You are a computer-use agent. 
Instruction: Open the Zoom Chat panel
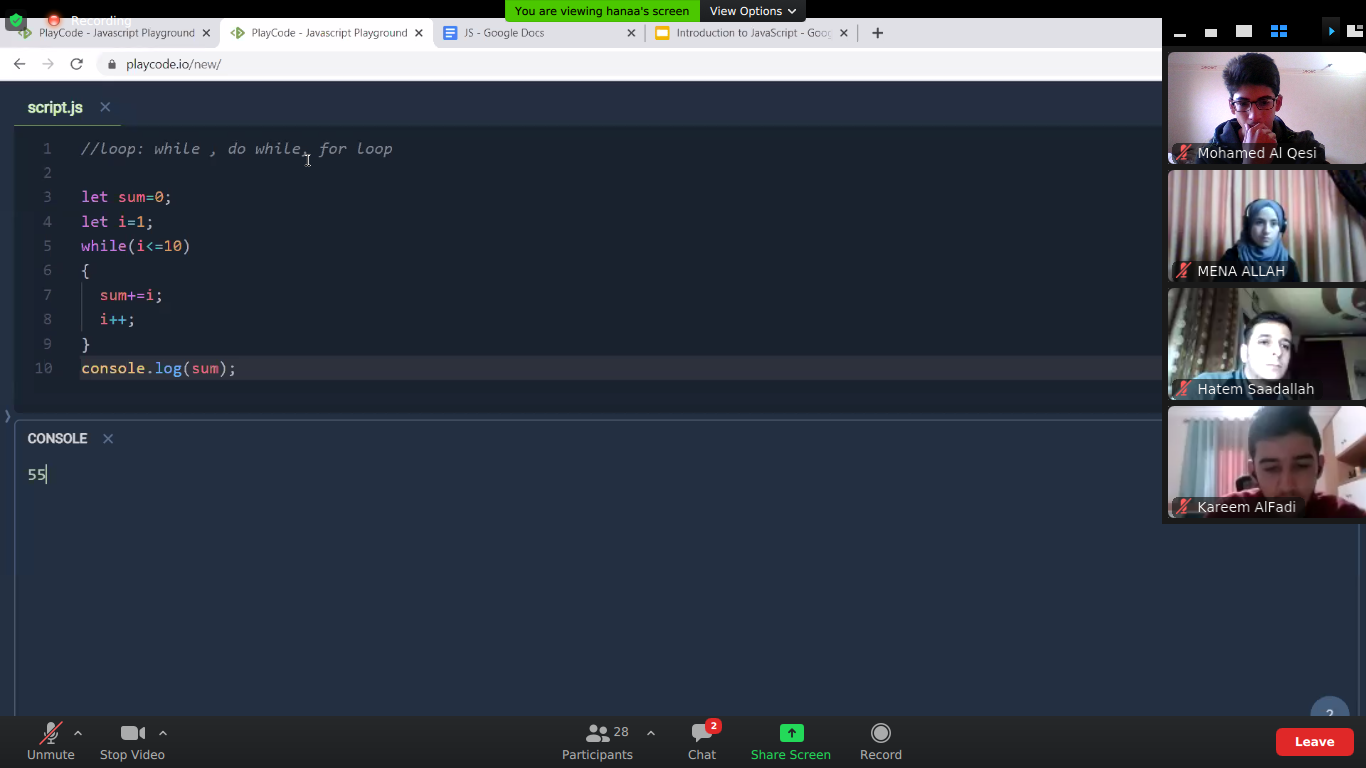pos(702,742)
